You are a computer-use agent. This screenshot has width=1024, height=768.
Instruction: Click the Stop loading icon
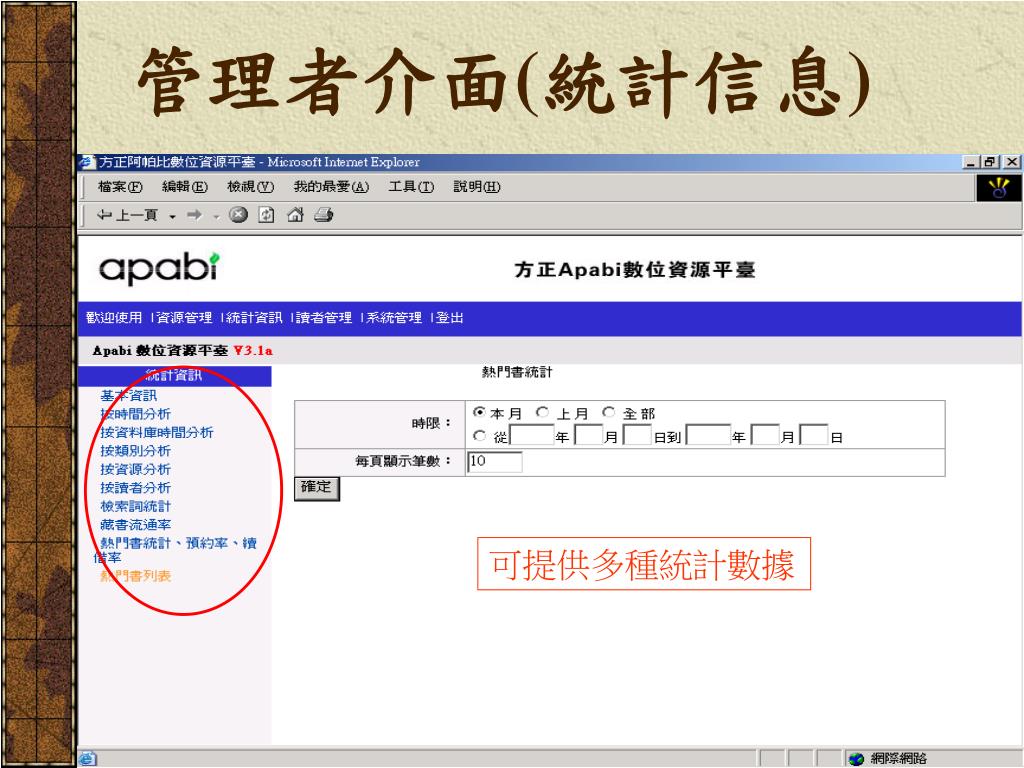pos(238,215)
